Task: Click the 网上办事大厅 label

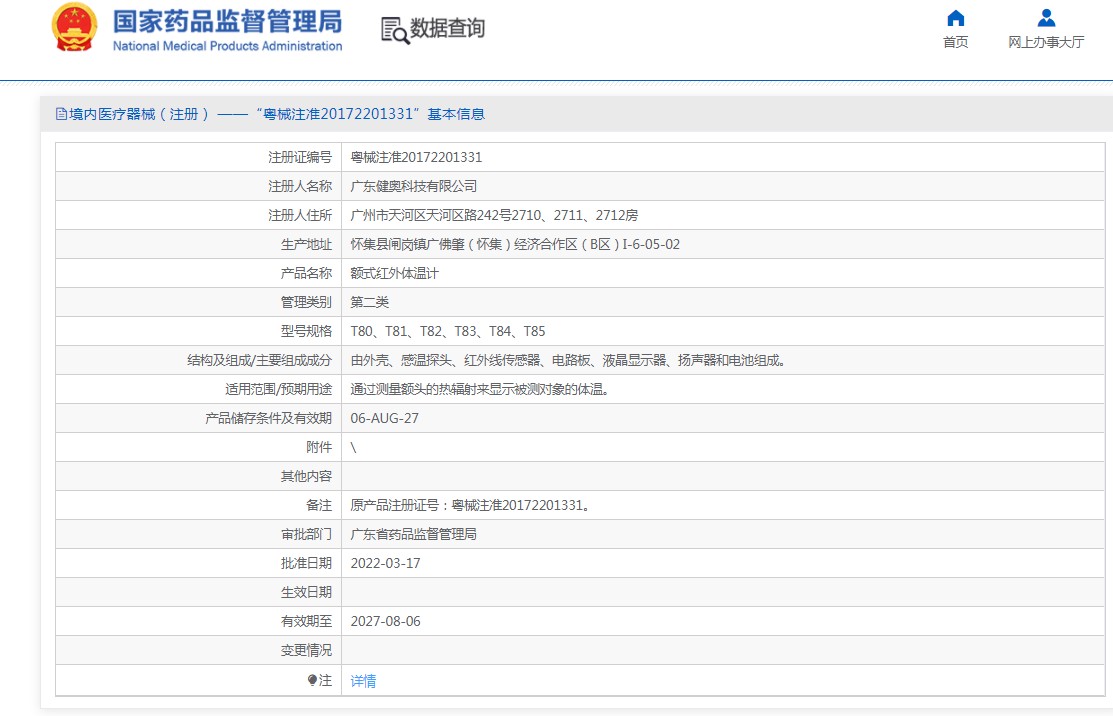Action: point(1046,42)
